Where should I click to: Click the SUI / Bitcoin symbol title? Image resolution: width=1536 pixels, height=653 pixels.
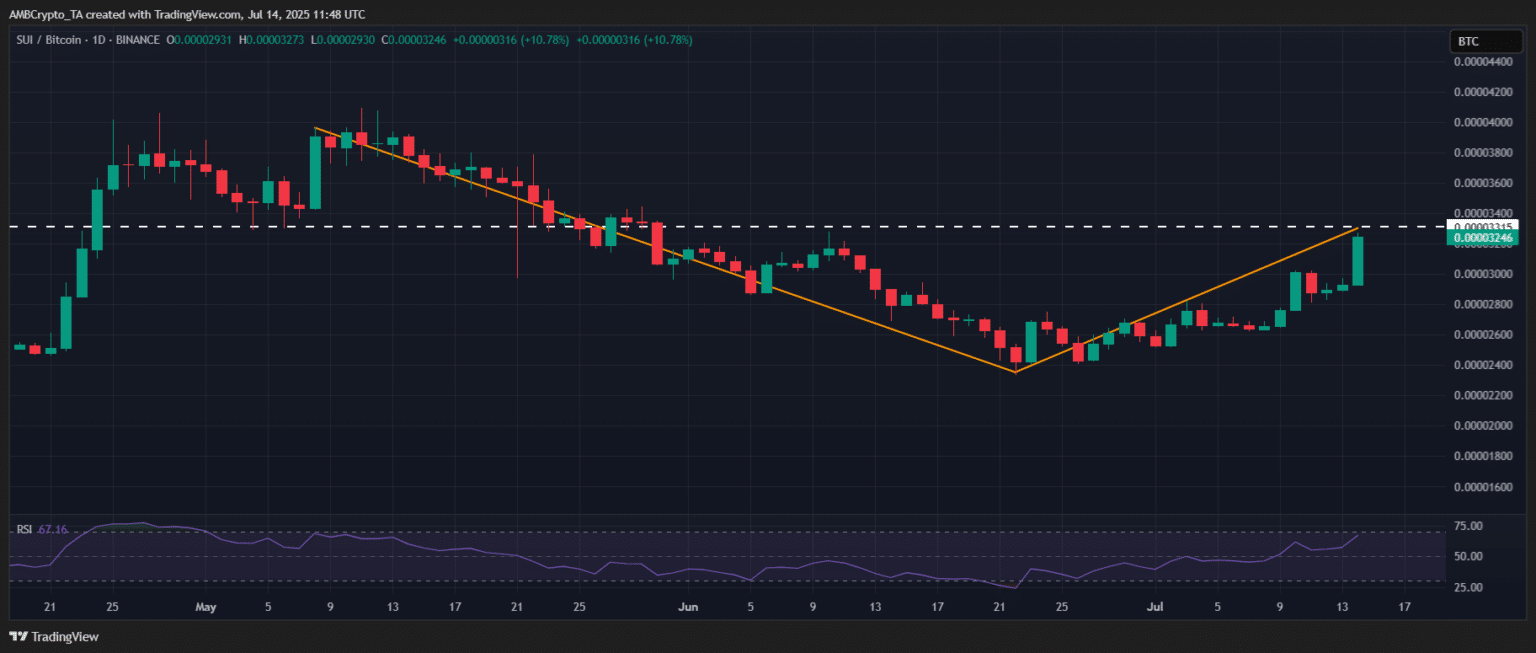click(48, 39)
